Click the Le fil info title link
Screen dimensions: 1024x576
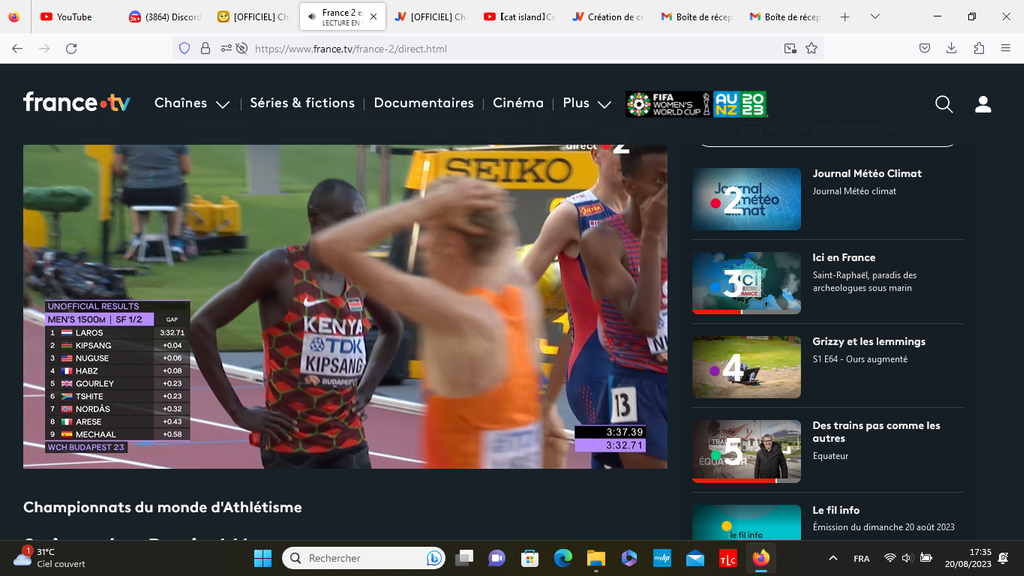(836, 510)
